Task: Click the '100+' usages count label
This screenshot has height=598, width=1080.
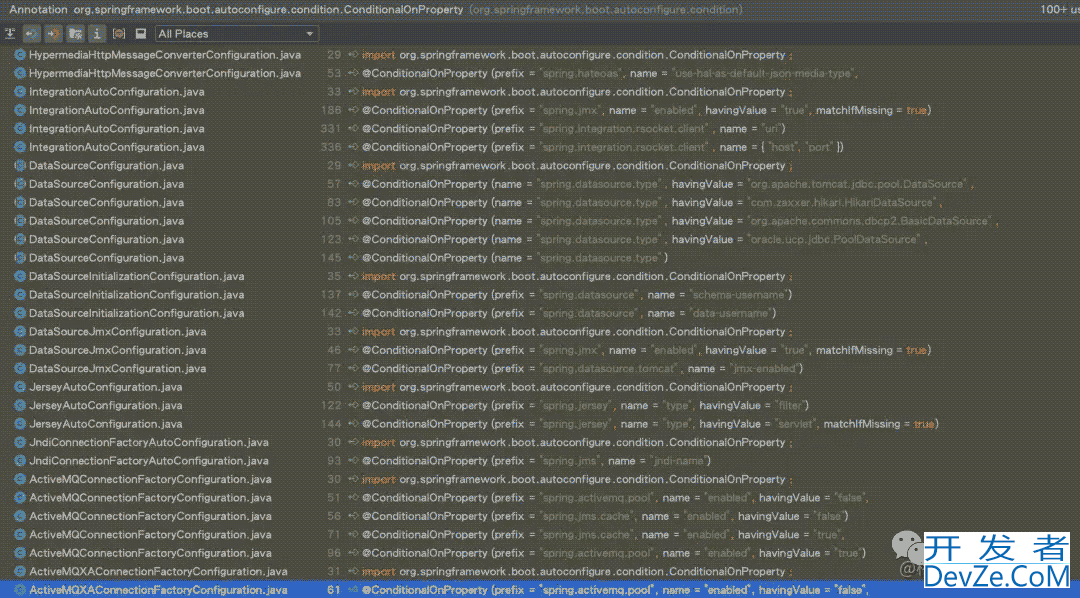Action: pos(1059,9)
